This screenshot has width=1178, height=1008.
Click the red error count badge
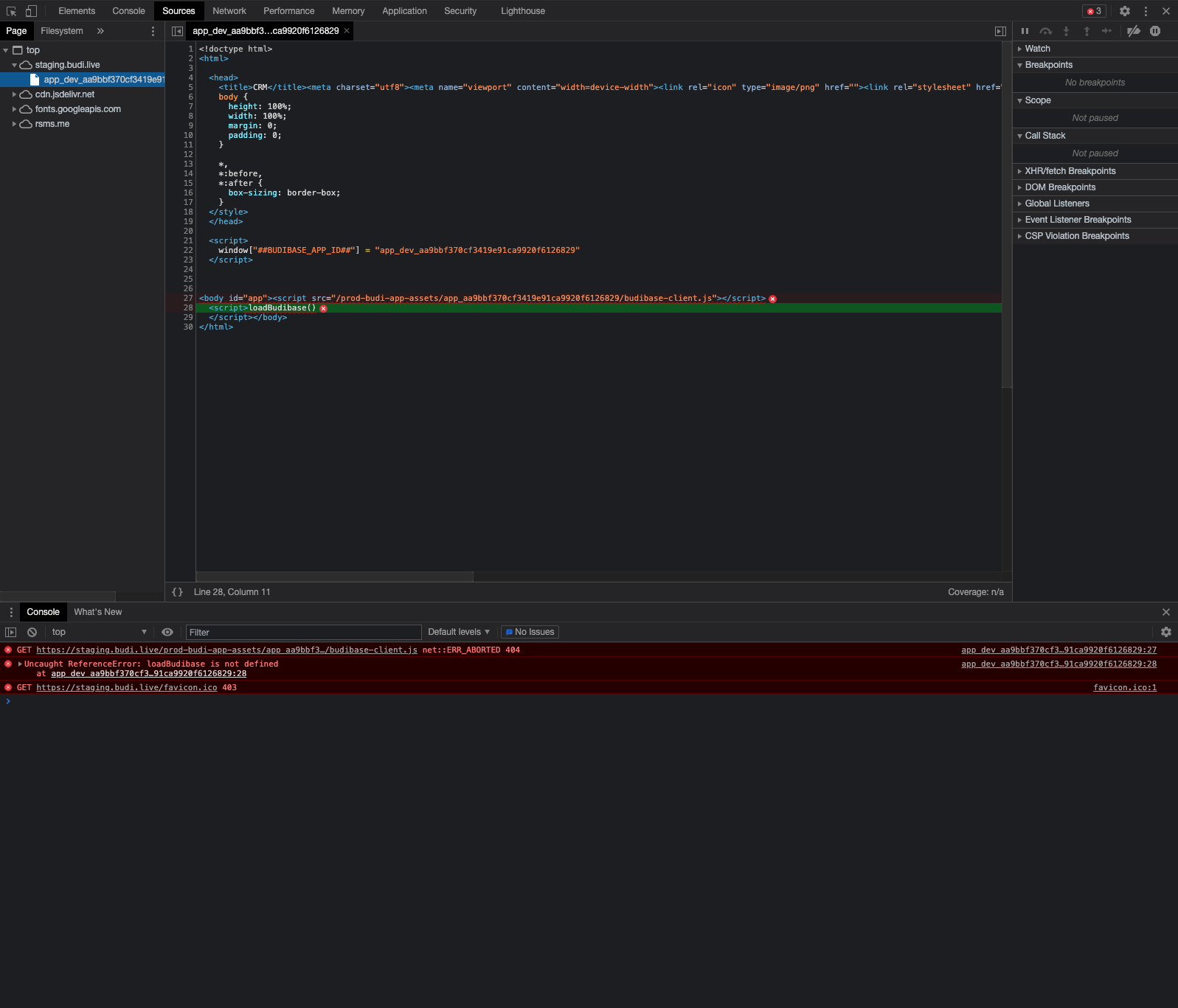pos(1095,11)
